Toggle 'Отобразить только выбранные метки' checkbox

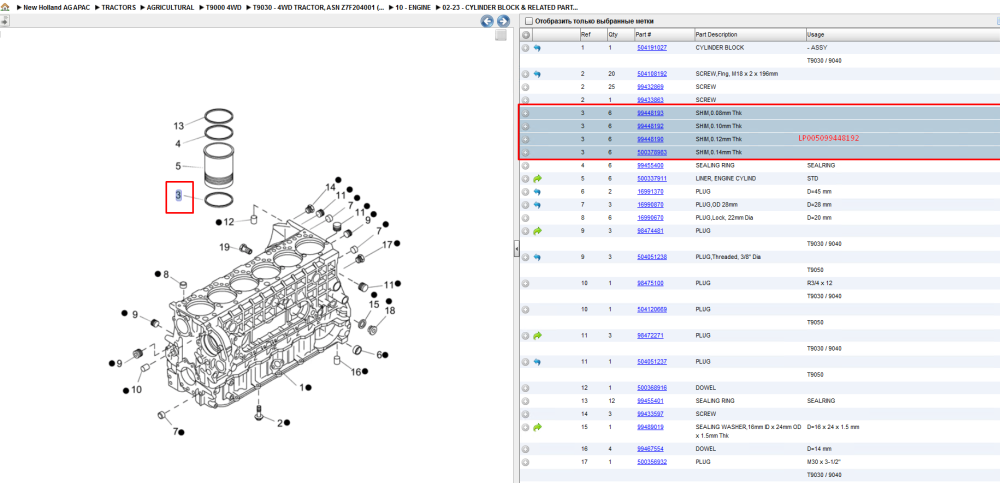click(x=528, y=21)
